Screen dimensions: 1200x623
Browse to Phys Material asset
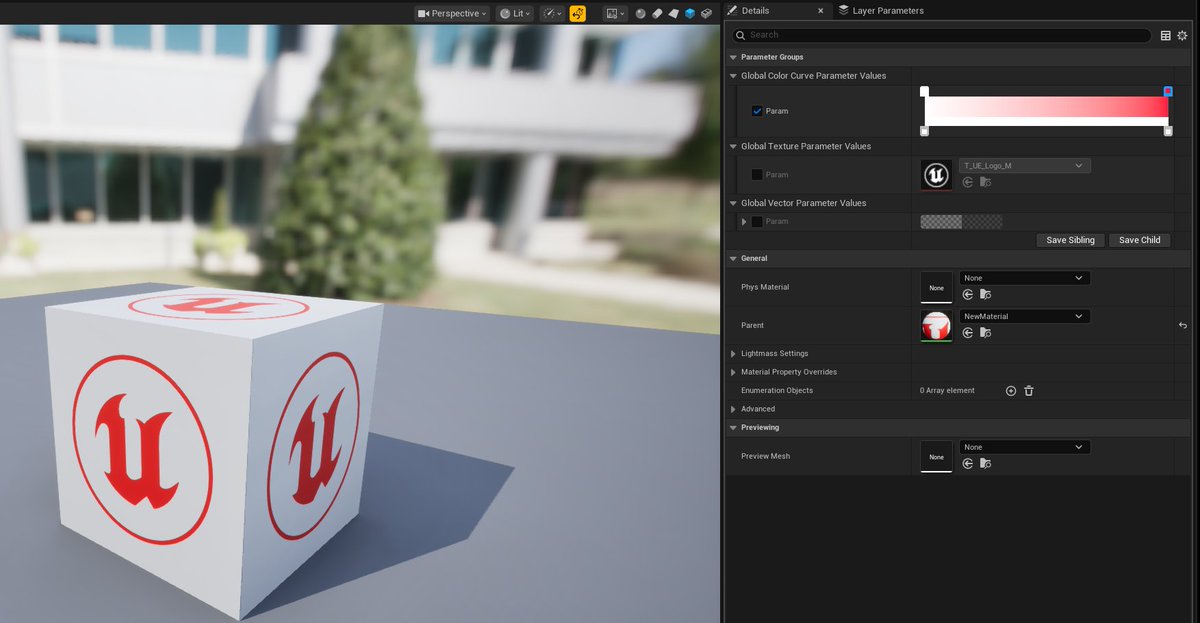(985, 294)
